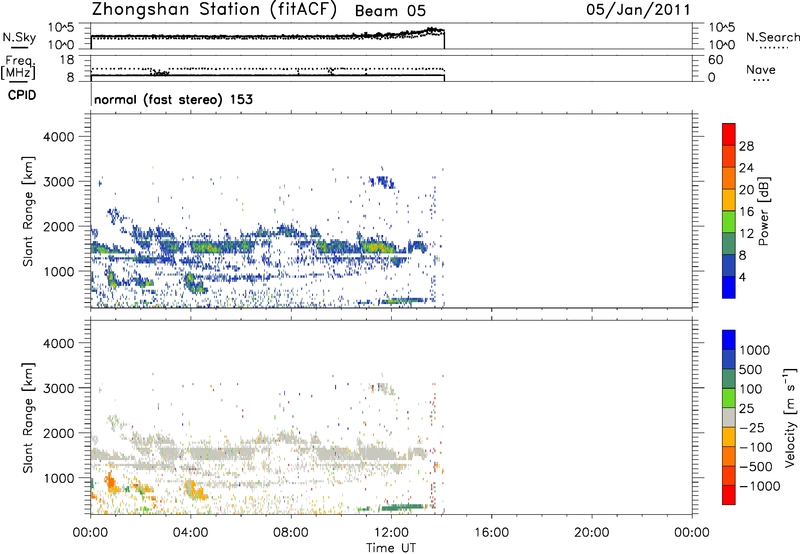The height and width of the screenshot is (554, 800).
Task: Click the "16" power colorbar value
Action: coord(746,212)
